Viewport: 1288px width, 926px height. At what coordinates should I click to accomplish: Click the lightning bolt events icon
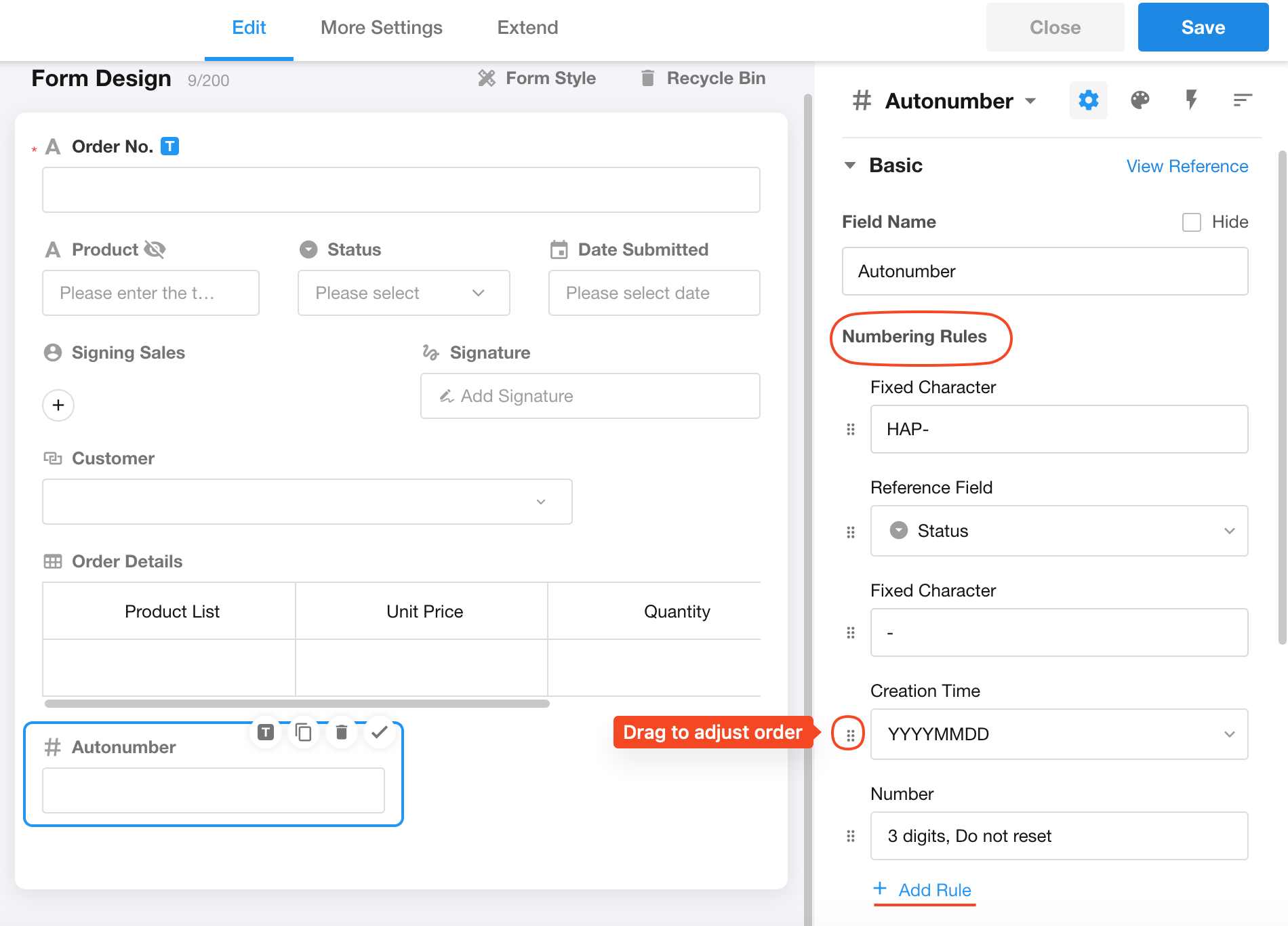pos(1191,100)
